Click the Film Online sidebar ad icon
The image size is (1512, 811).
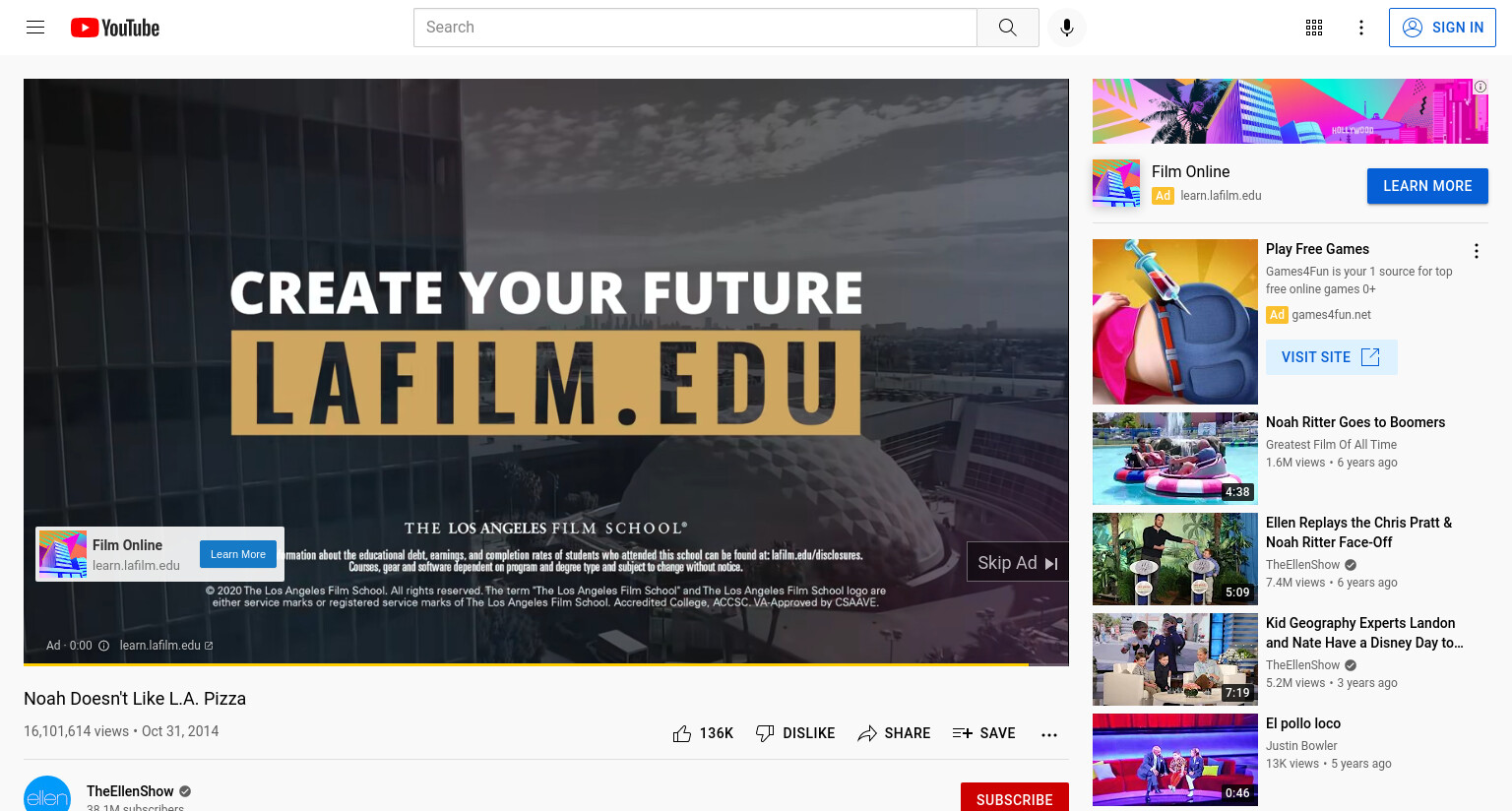tap(1116, 183)
